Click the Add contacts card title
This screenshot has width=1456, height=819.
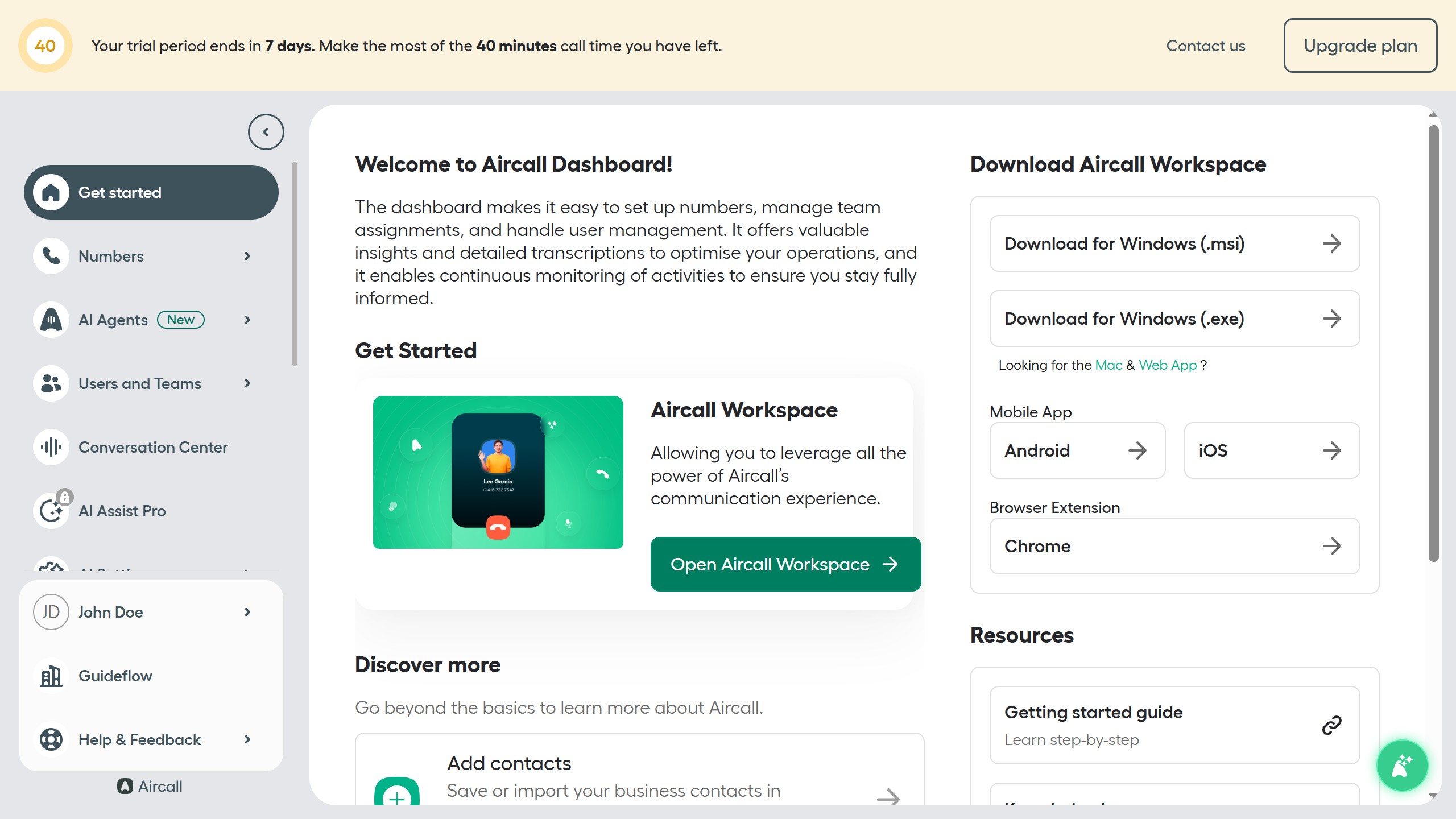[x=509, y=763]
